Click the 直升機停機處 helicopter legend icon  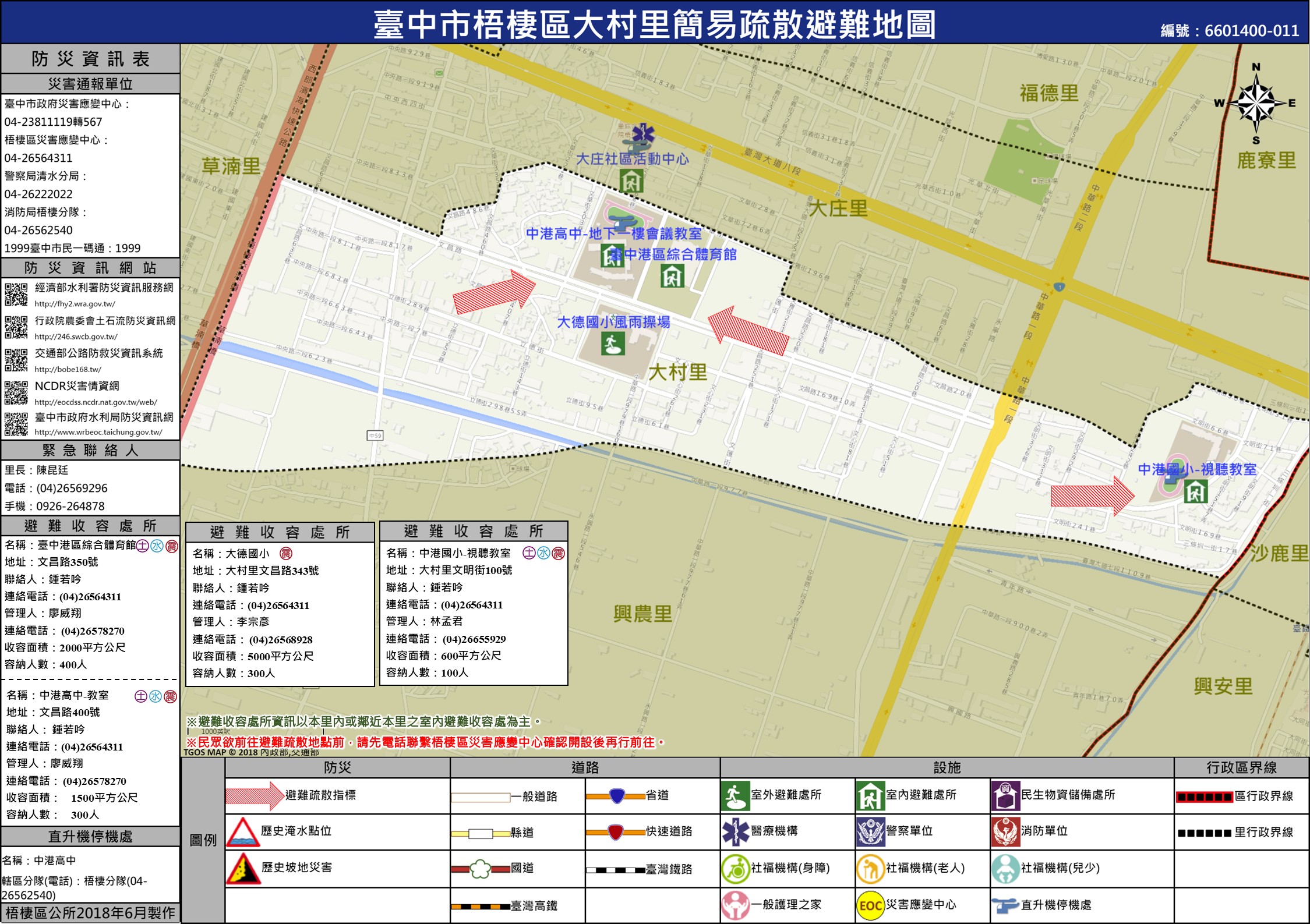point(1005,905)
